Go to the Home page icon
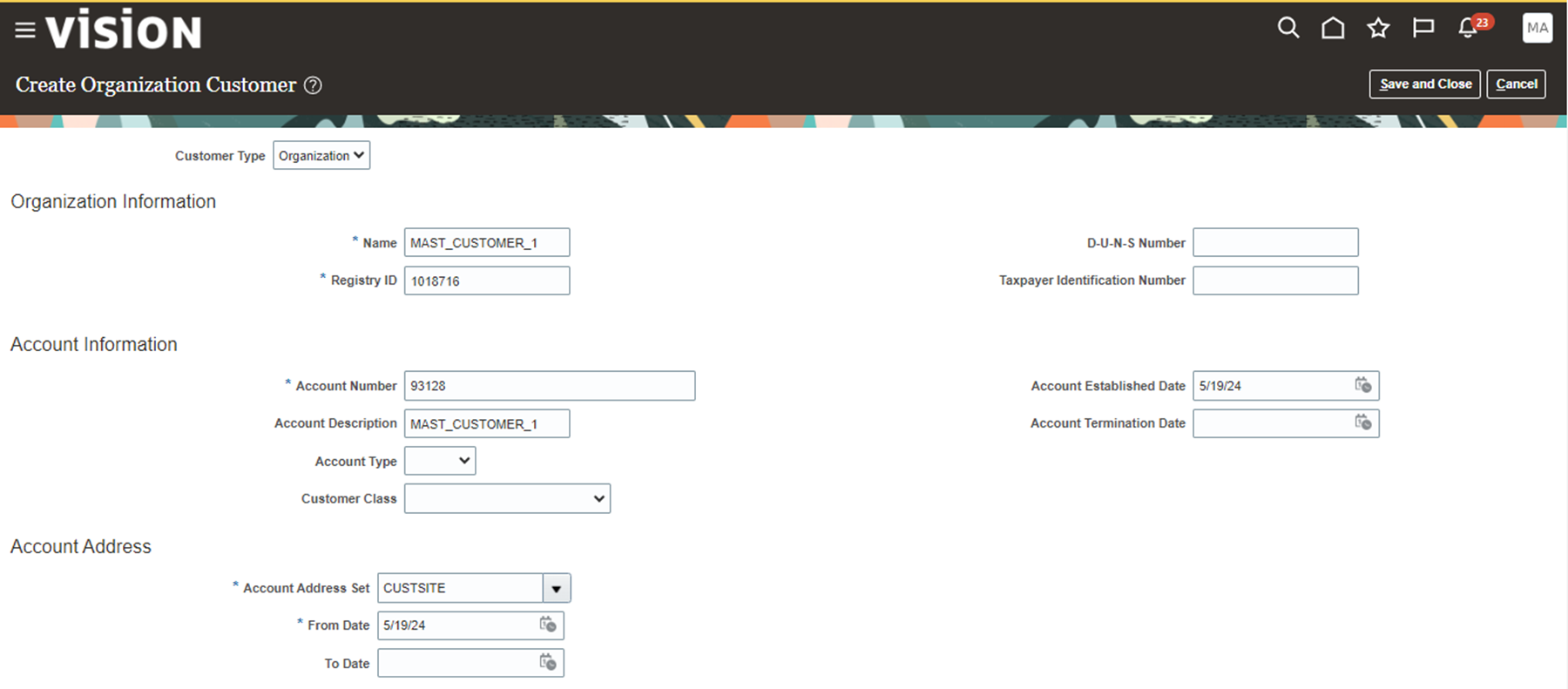 pos(1333,28)
